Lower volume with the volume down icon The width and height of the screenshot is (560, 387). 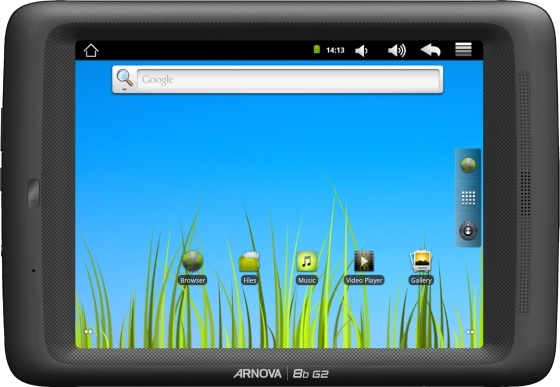click(x=361, y=51)
